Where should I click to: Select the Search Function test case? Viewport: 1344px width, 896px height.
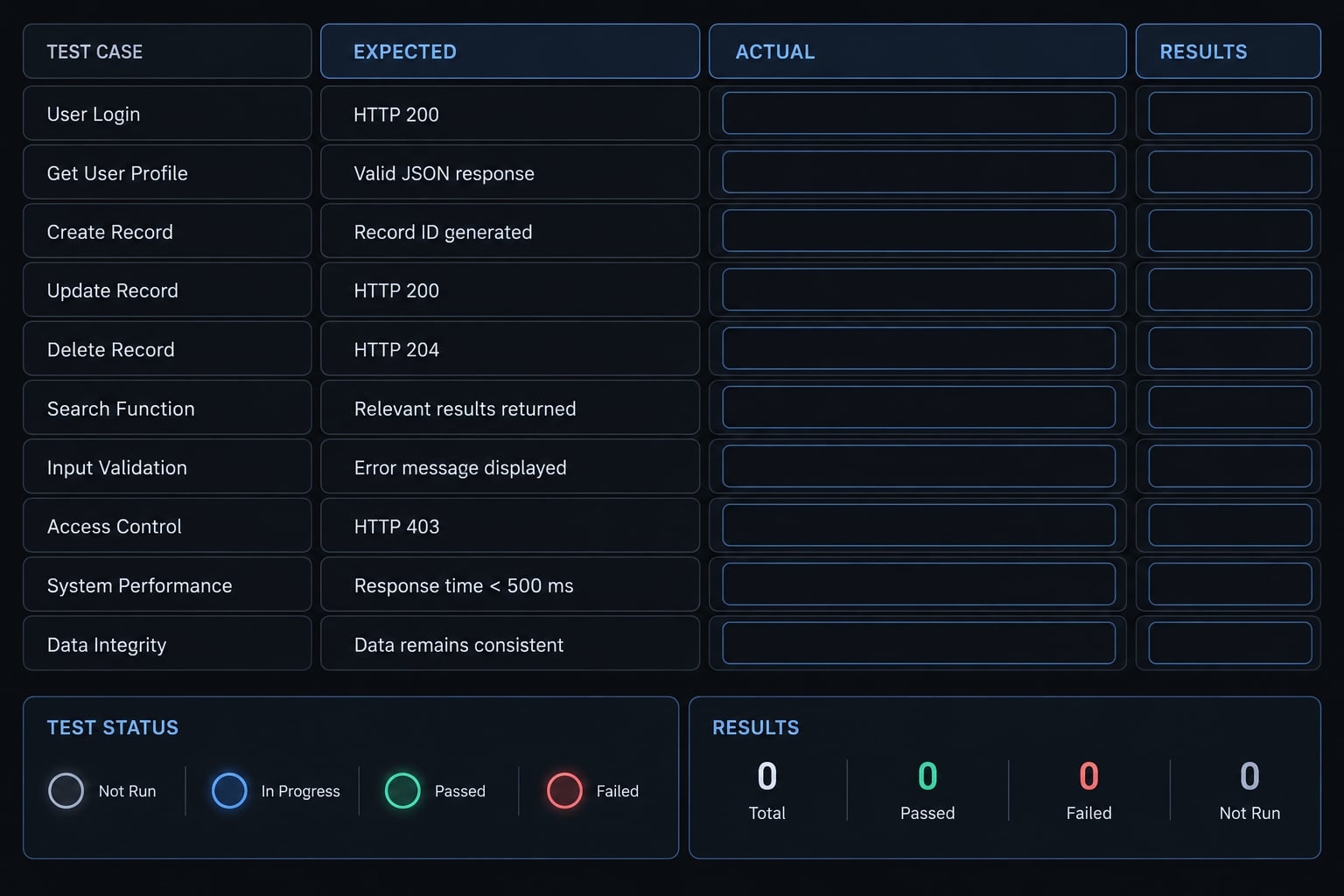click(167, 407)
